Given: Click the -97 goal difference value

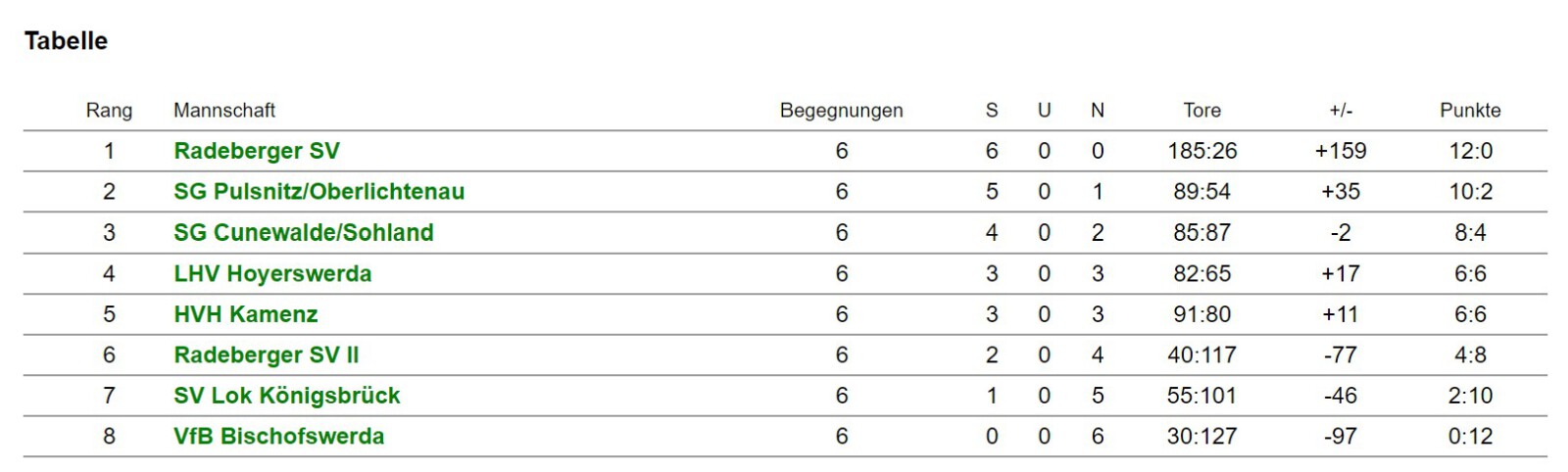Looking at the screenshot, I should click(x=1341, y=437).
